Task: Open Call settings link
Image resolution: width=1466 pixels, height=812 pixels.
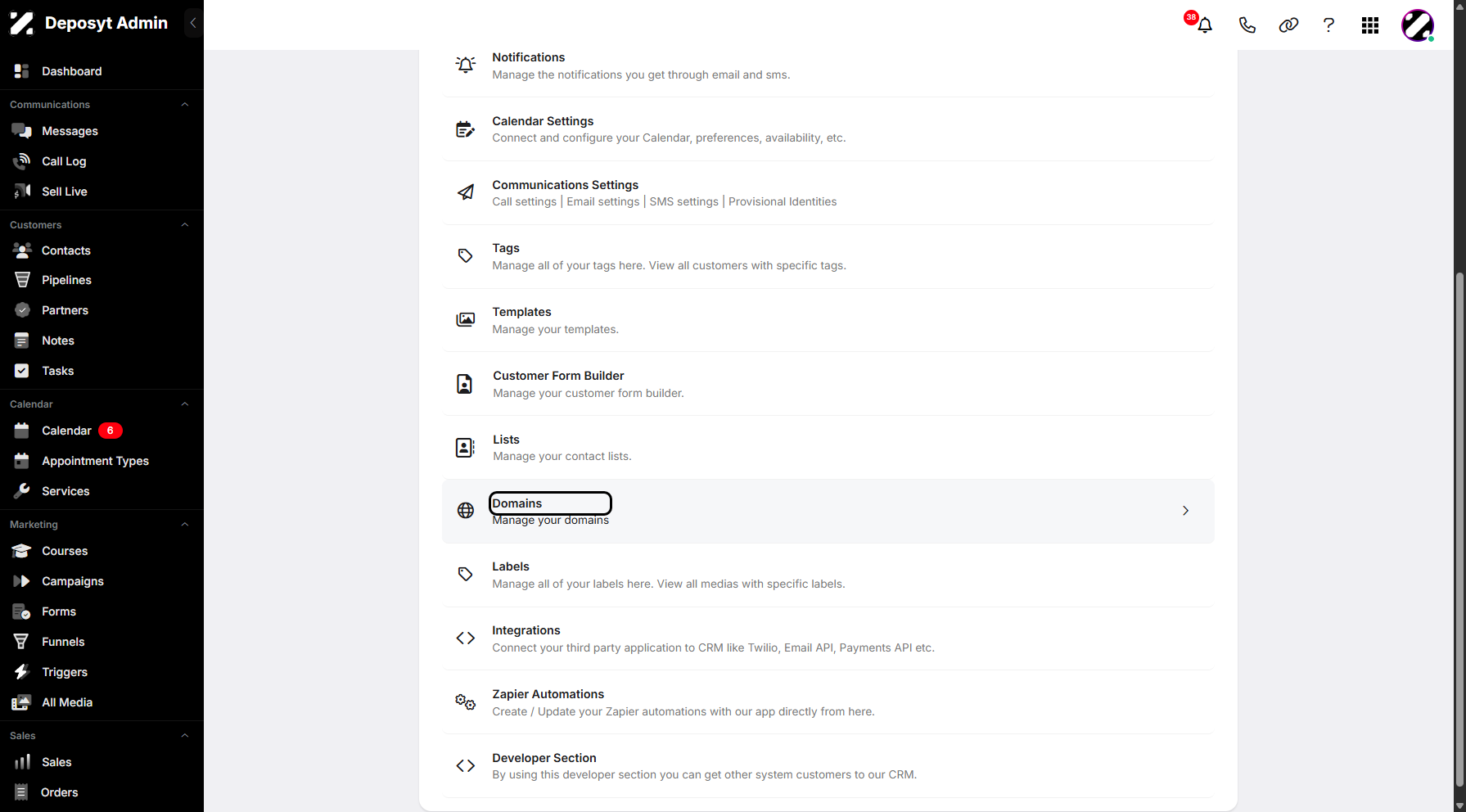Action: point(524,202)
